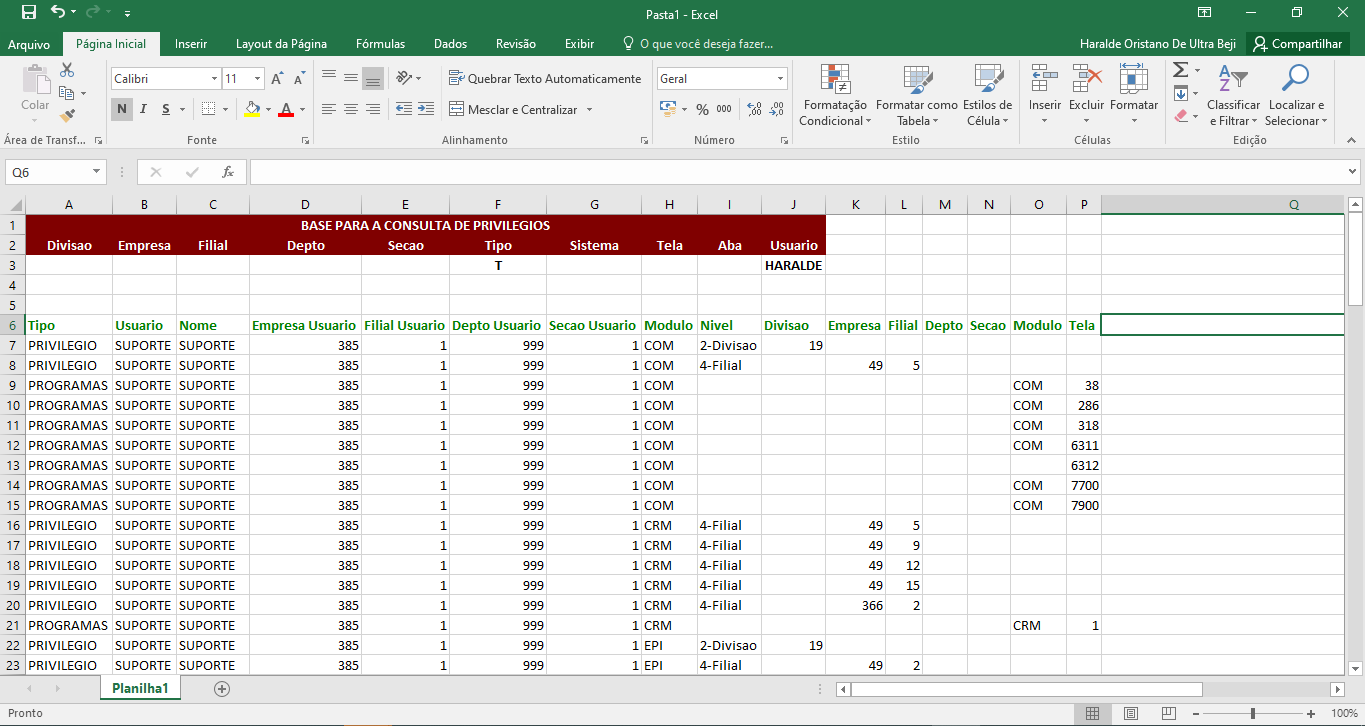Click the zoom slider handle

(x=1253, y=714)
